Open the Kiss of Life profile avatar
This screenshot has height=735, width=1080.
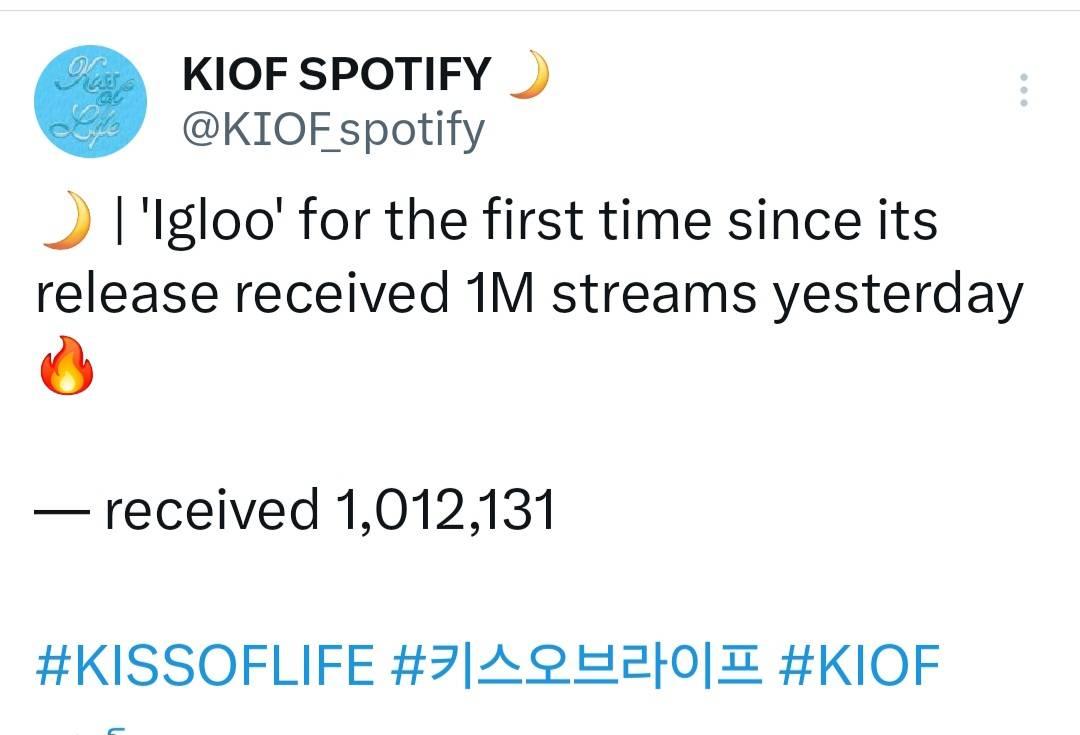tap(90, 101)
